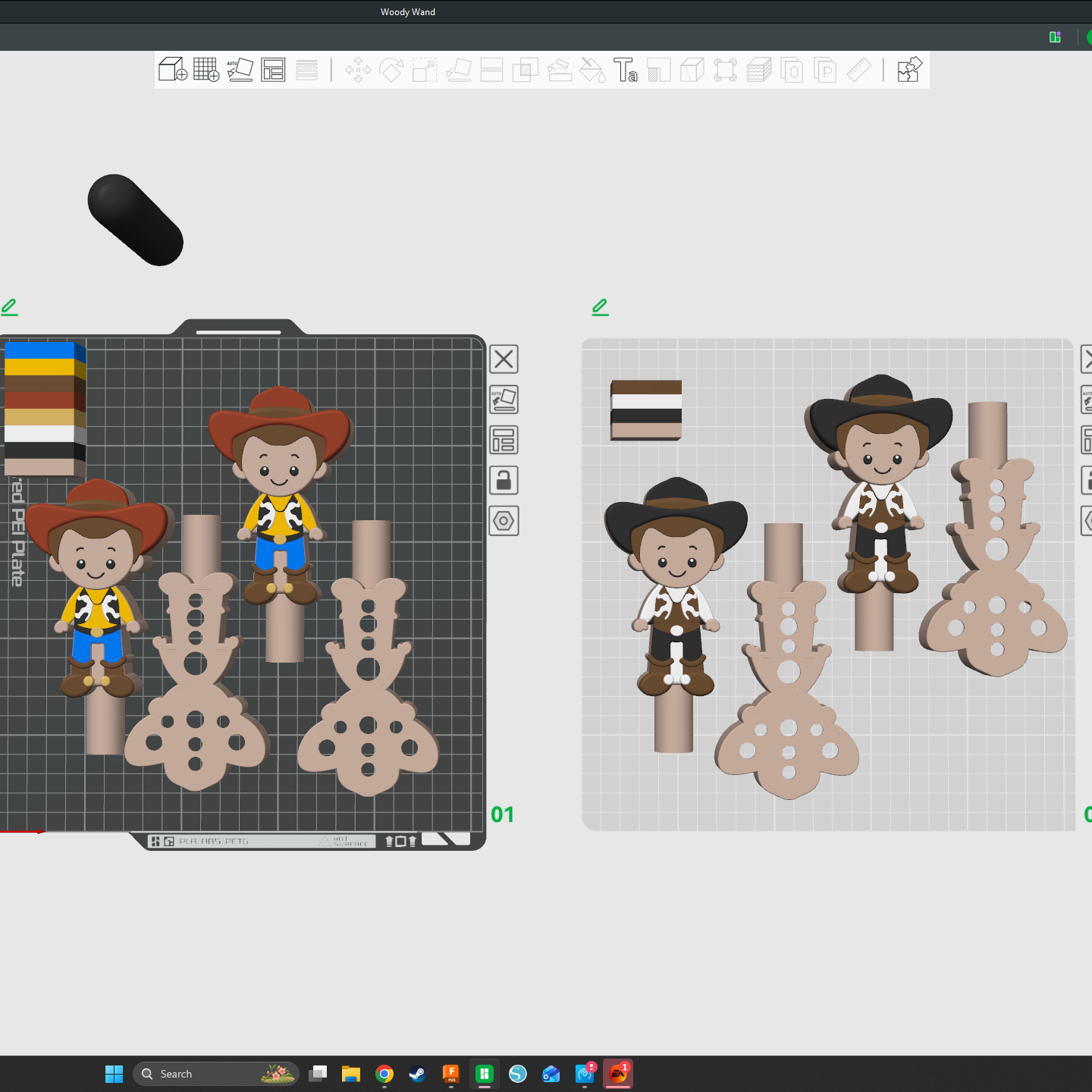The image size is (1092, 1092).
Task: Auto orient objects on plate 01
Action: coord(504,400)
